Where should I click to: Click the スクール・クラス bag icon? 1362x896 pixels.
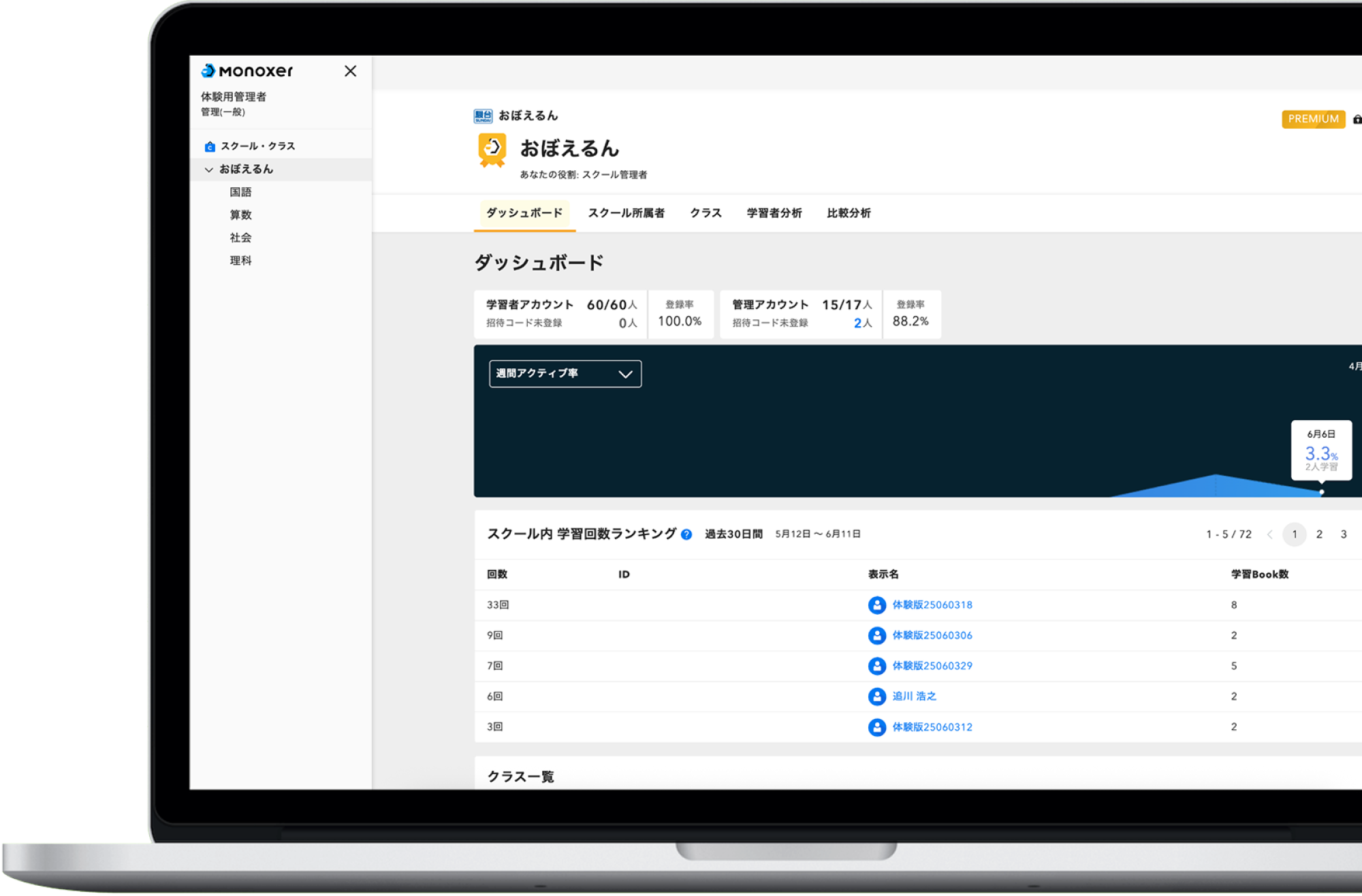(210, 146)
